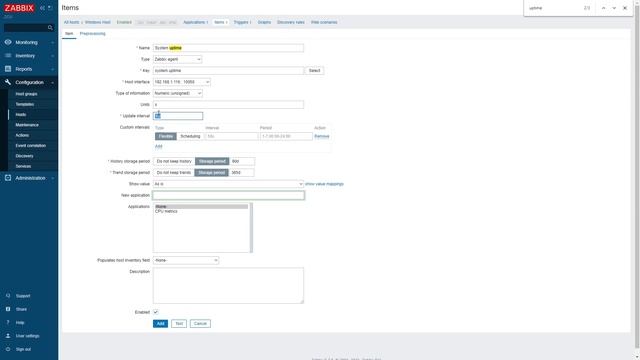Click the Units input field
This screenshot has width=640, height=360.
[228, 104]
